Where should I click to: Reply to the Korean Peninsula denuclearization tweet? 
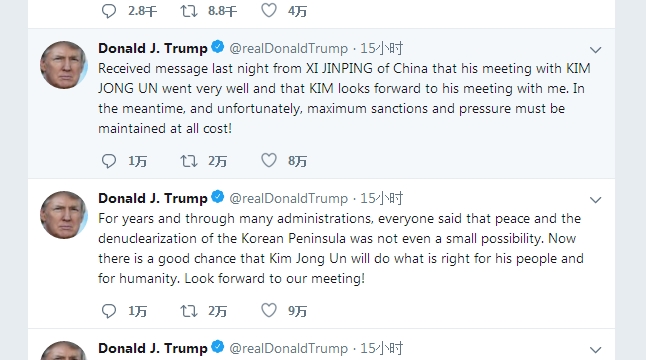(x=109, y=311)
